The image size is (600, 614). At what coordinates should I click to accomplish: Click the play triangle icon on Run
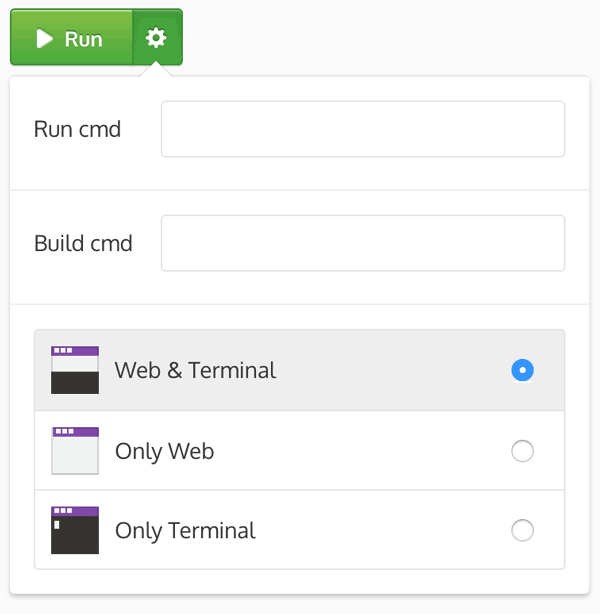pos(44,39)
